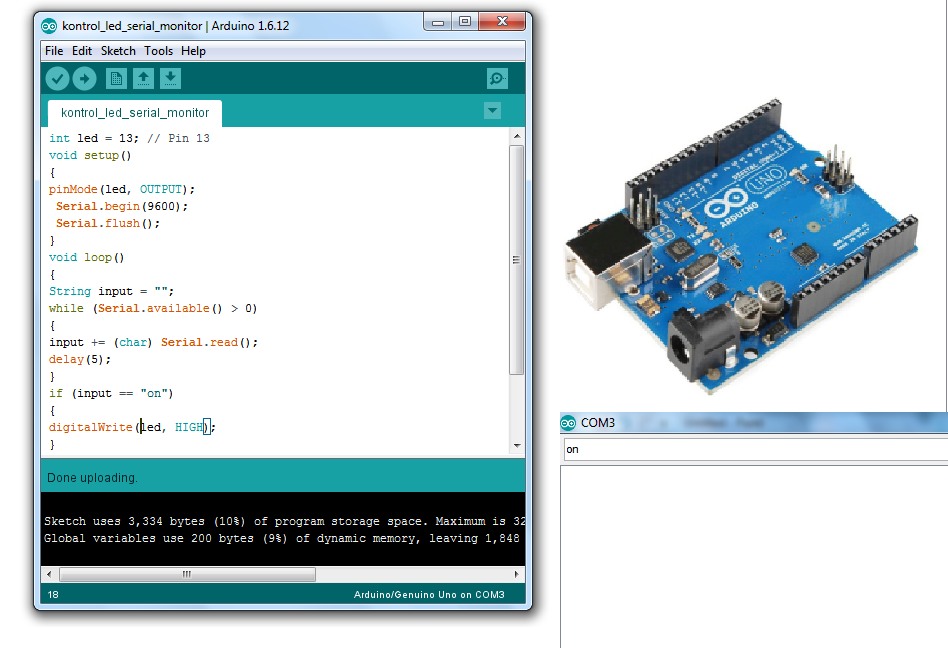Open the Edit menu
Screen dimensions: 948x648
pos(82,51)
